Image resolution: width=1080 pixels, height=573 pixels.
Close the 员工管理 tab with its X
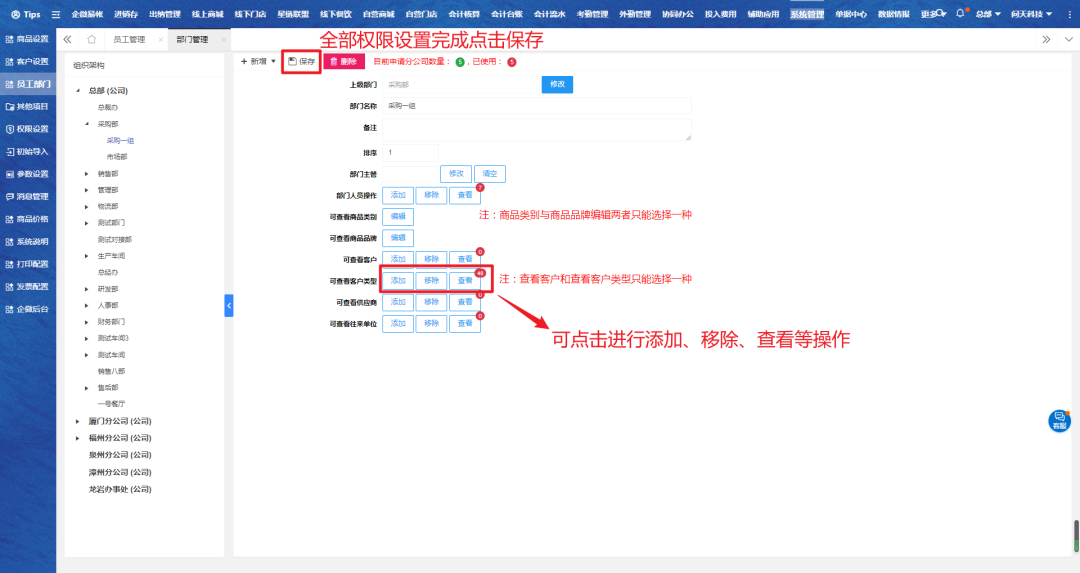click(160, 40)
